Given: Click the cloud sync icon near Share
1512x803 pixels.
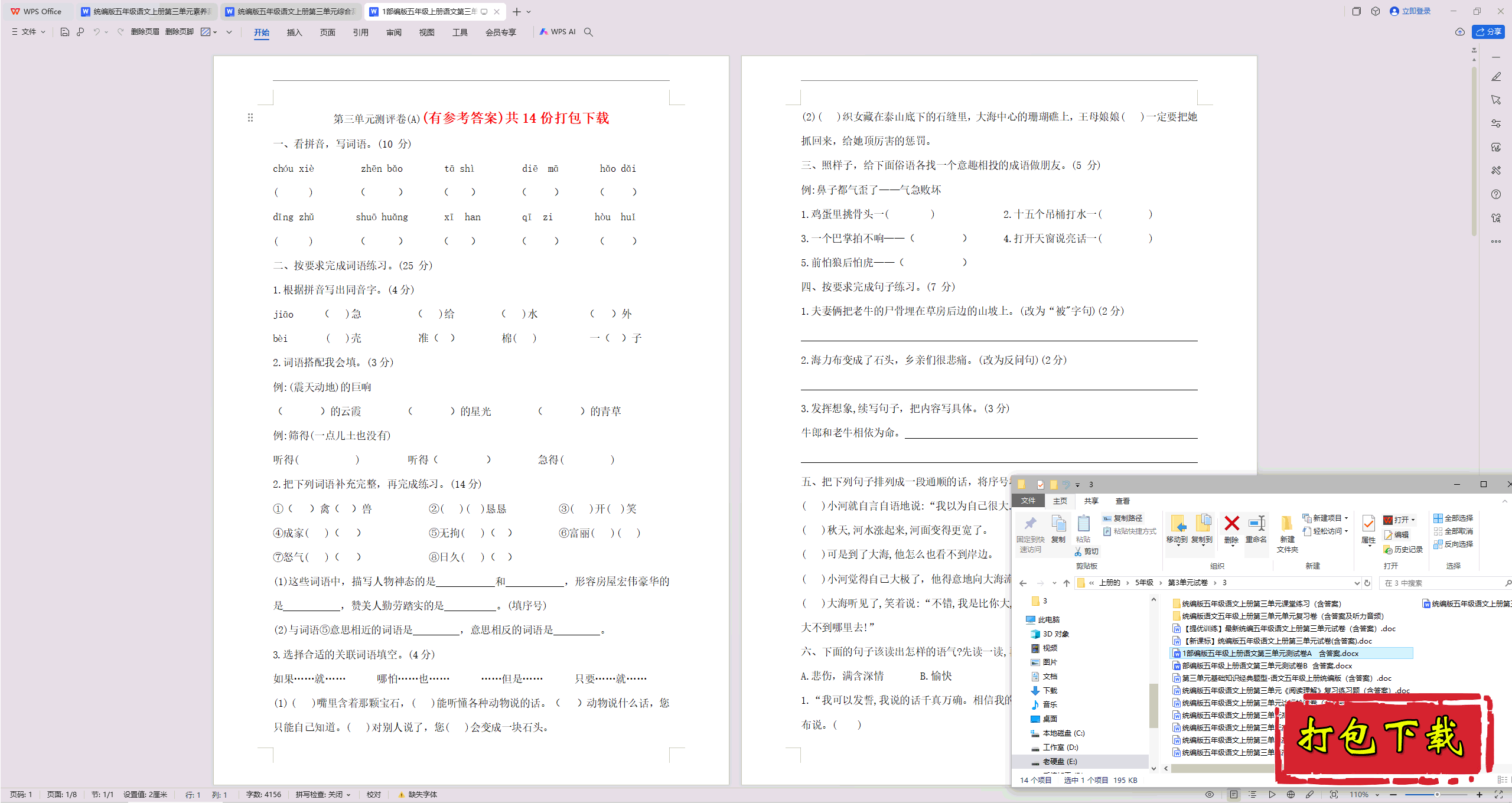Looking at the screenshot, I should [1459, 32].
